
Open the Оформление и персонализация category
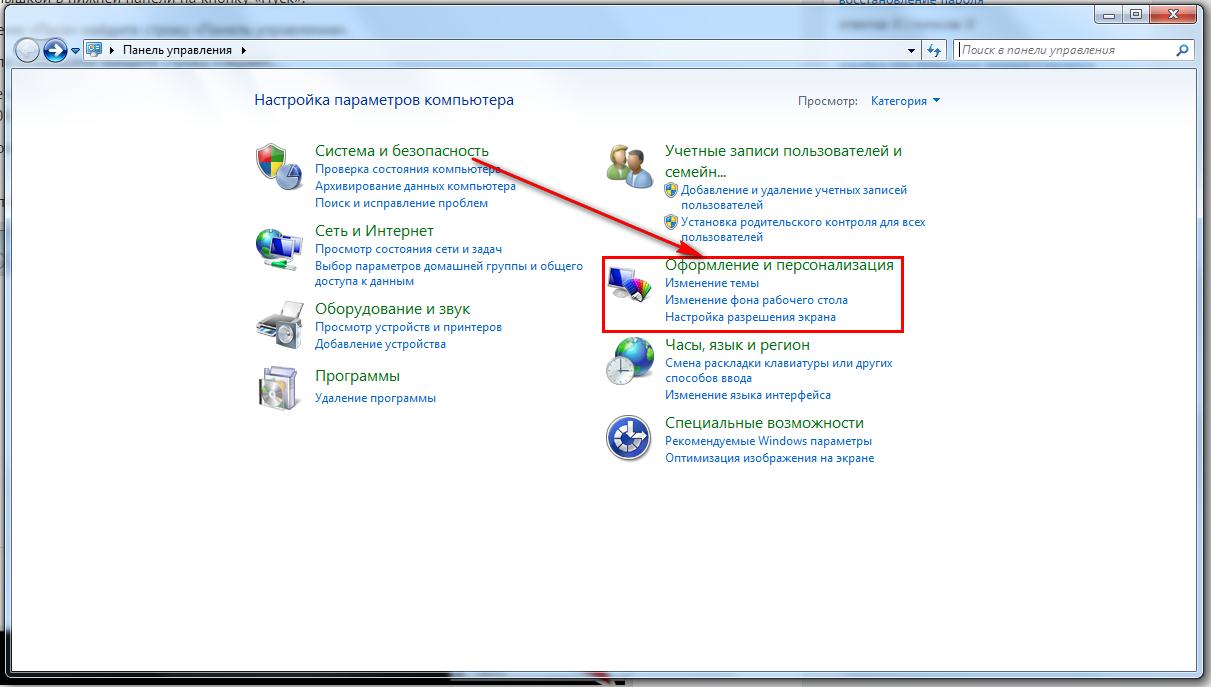[x=779, y=265]
